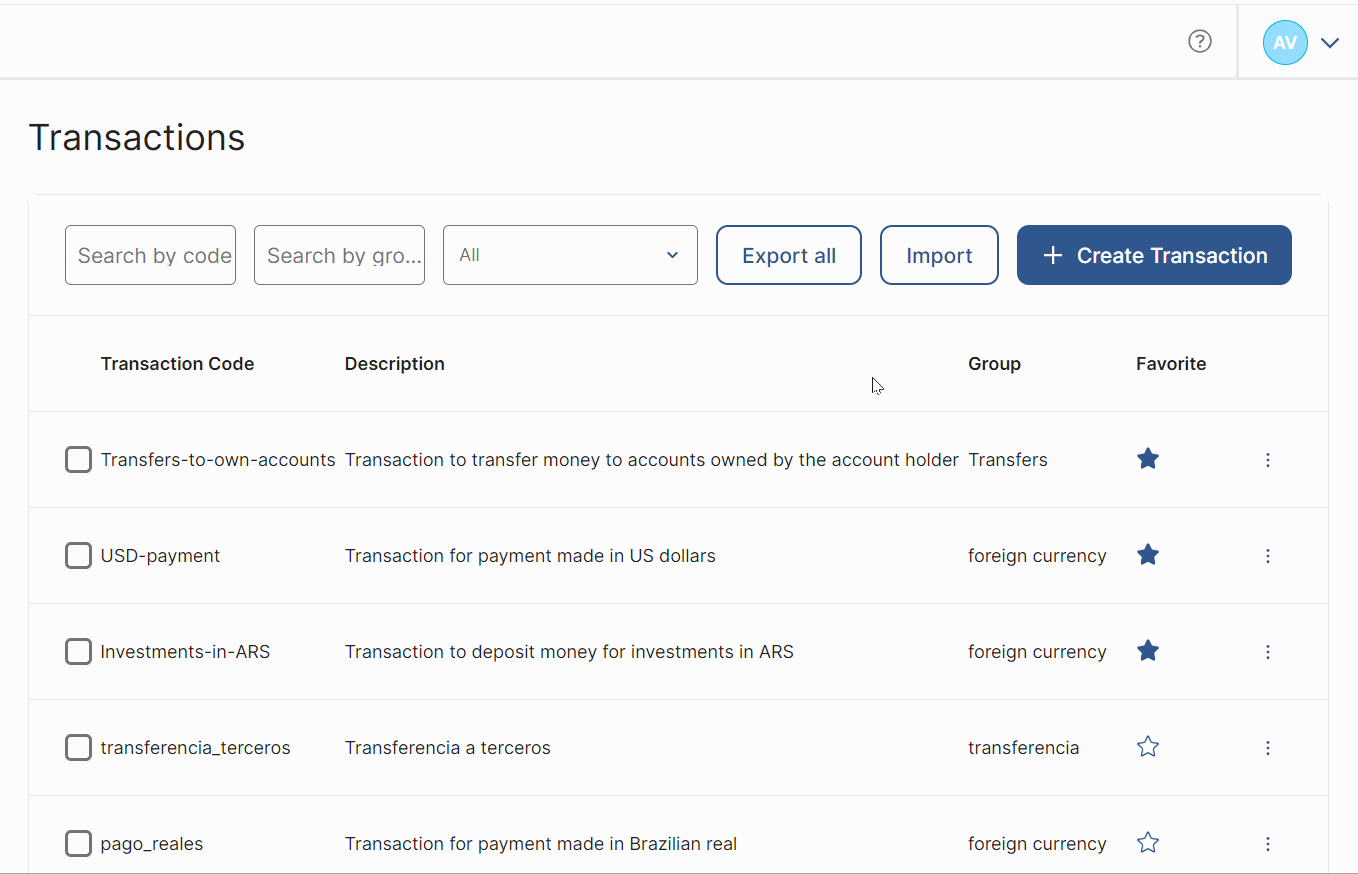
Task: Click the AV user avatar
Action: pyautogui.click(x=1285, y=42)
